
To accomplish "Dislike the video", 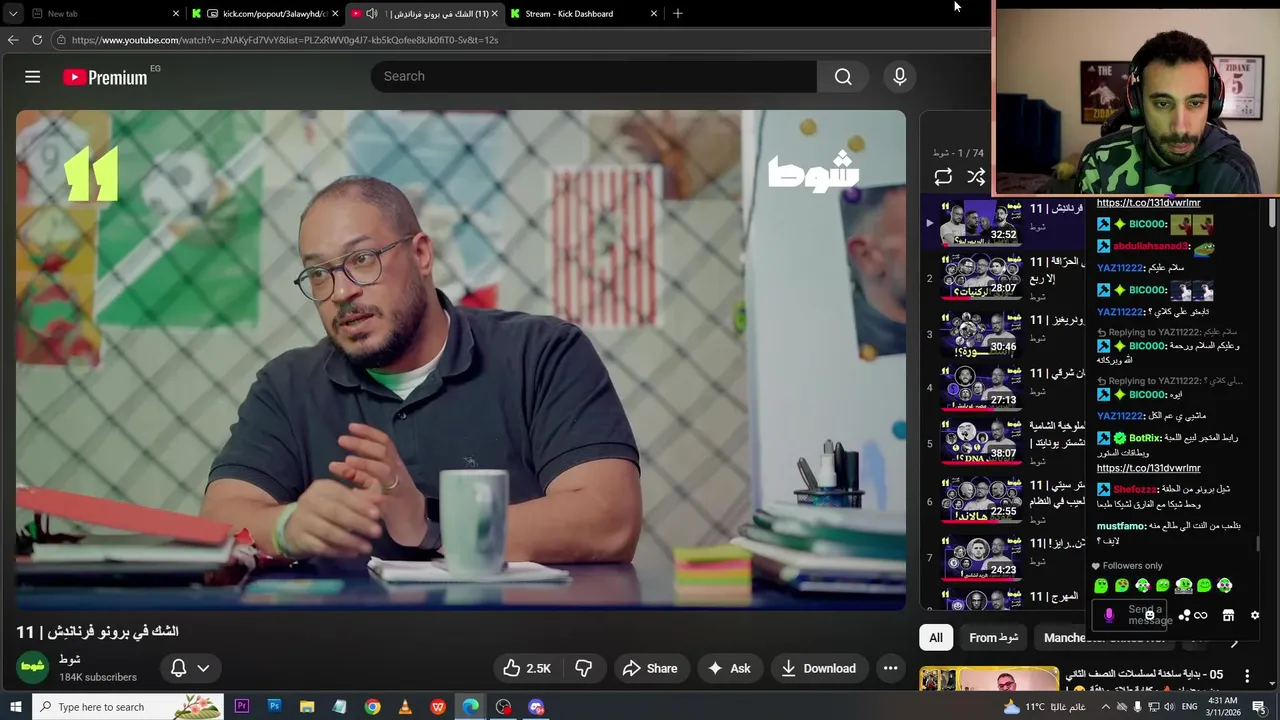I will coord(583,668).
